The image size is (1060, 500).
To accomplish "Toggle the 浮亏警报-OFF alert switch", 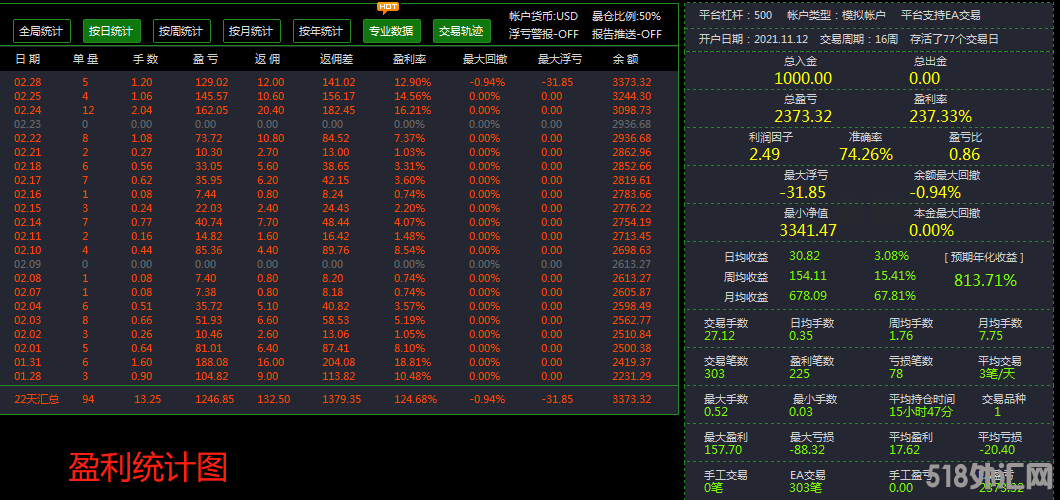I will [543, 33].
